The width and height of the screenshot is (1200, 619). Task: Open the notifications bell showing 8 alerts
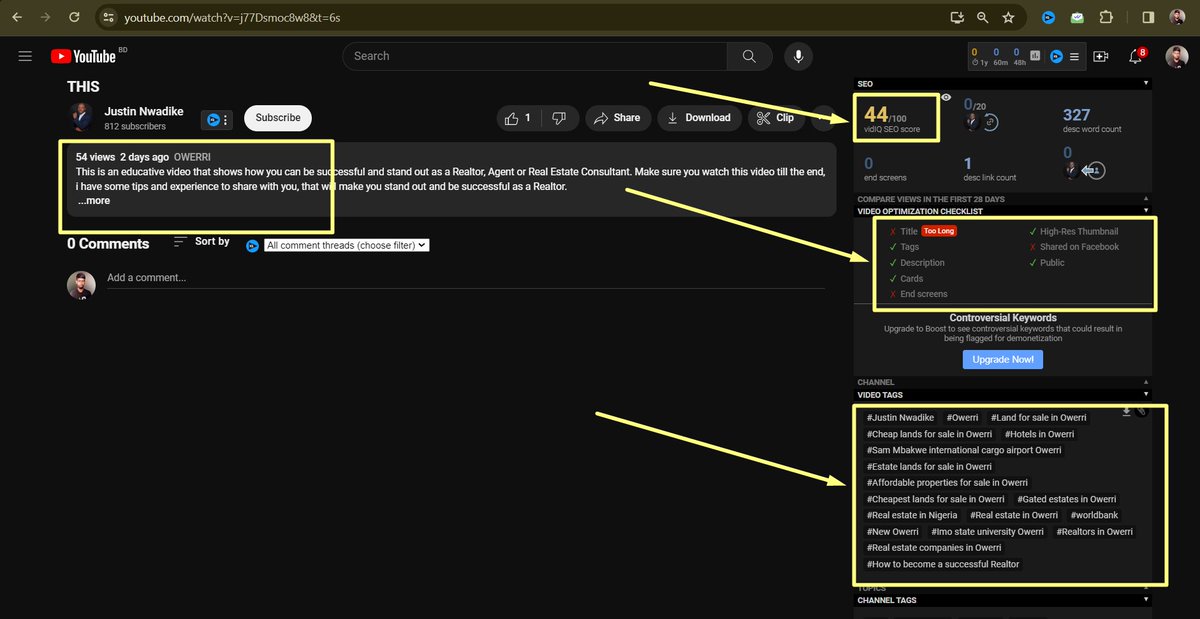[x=1135, y=57]
